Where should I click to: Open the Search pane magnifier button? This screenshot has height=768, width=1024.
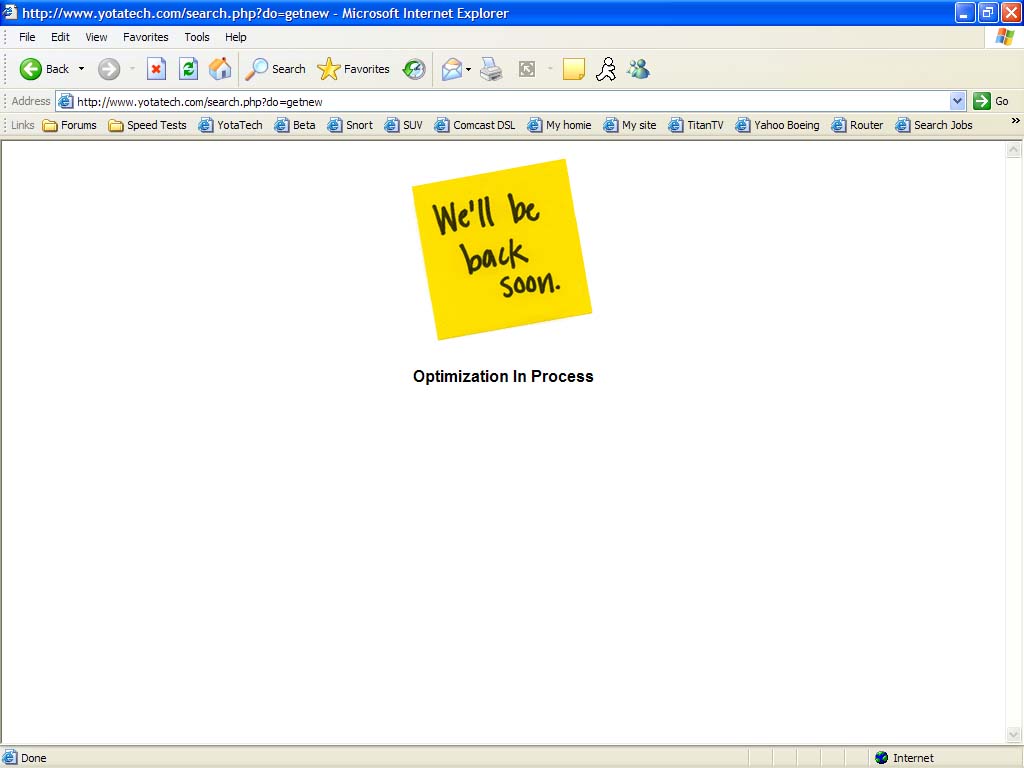point(275,69)
